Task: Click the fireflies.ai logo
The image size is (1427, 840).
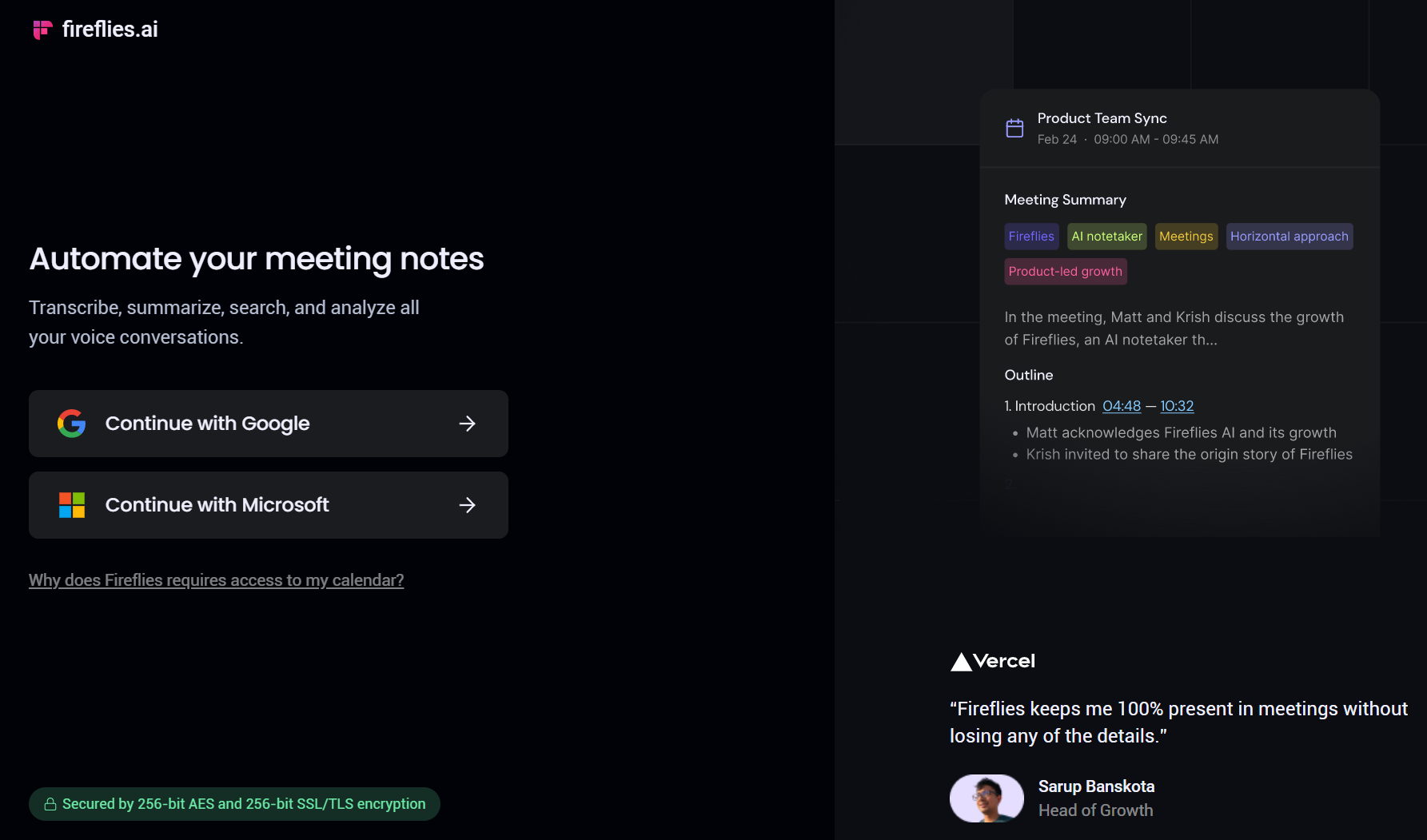Action: coord(94,29)
